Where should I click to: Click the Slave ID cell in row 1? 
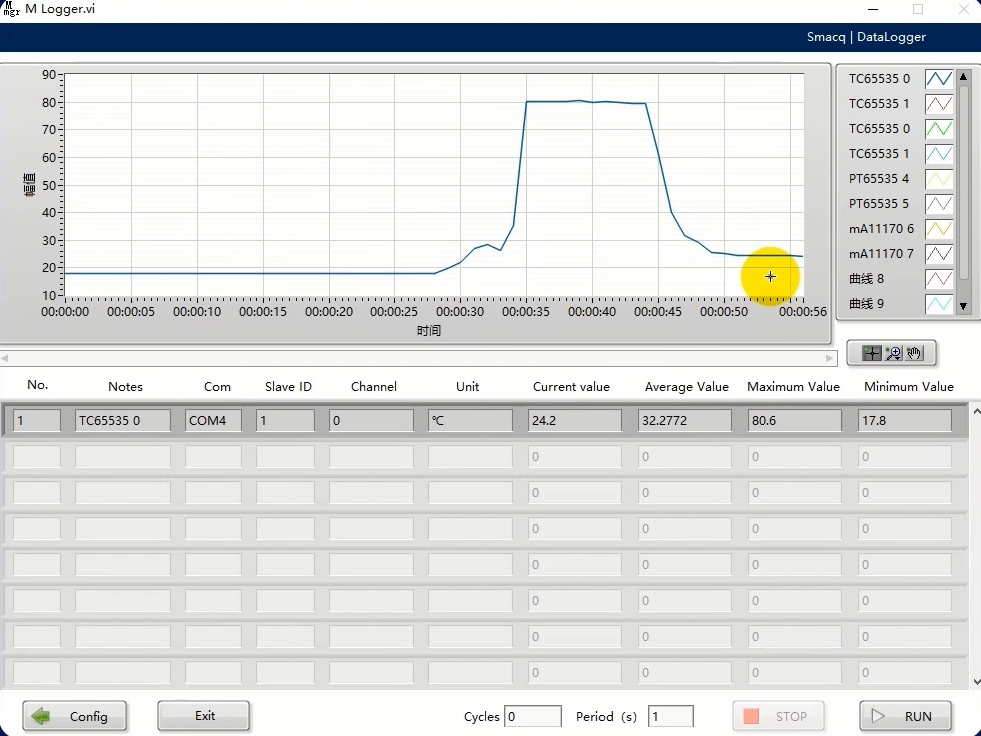(x=285, y=421)
